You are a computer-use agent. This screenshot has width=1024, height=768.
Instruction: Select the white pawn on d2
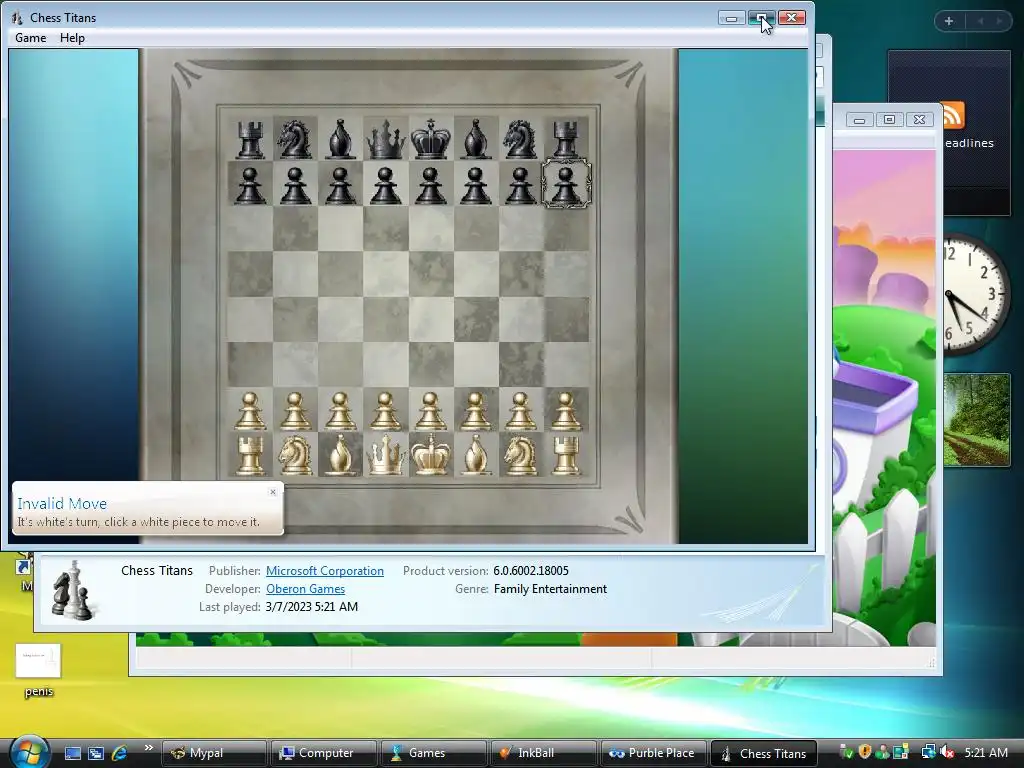click(x=385, y=411)
